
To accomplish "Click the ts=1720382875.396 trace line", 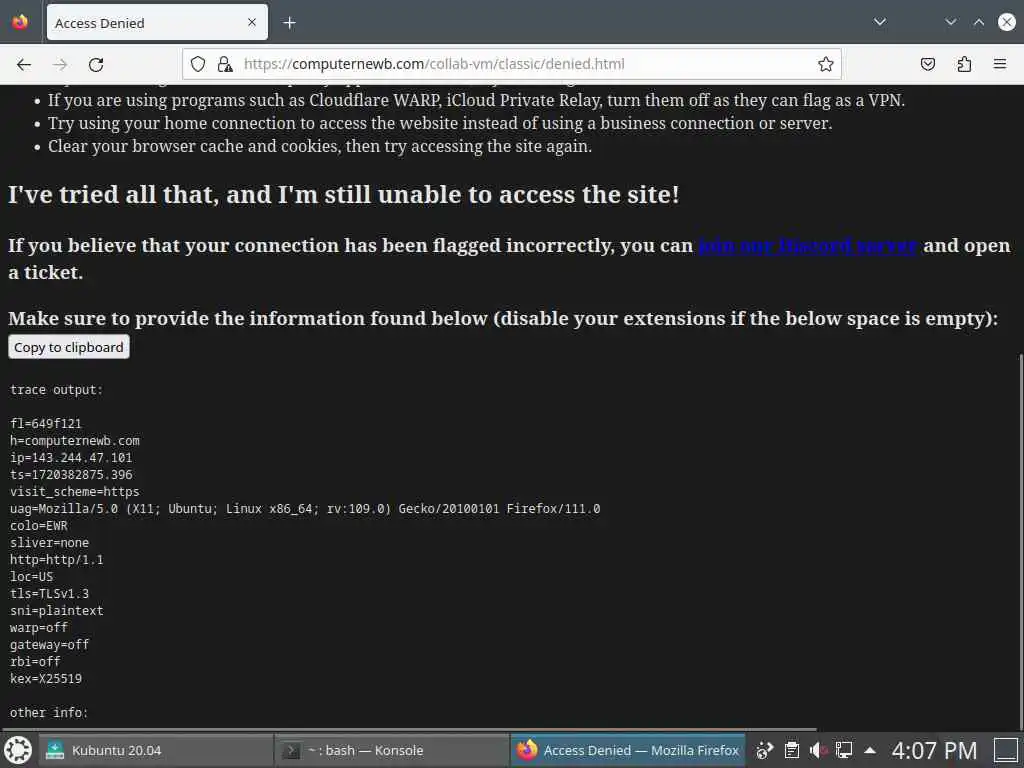I will coord(71,475).
